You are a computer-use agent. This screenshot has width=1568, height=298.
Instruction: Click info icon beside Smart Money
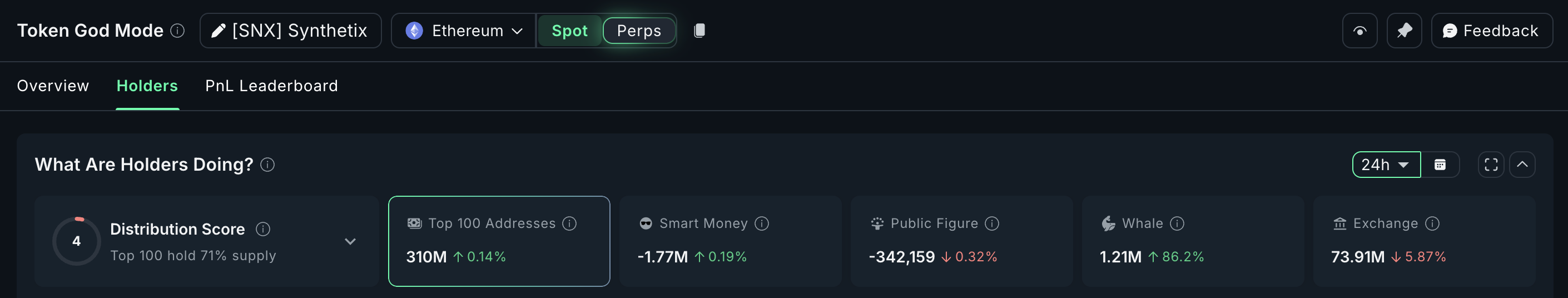(761, 224)
